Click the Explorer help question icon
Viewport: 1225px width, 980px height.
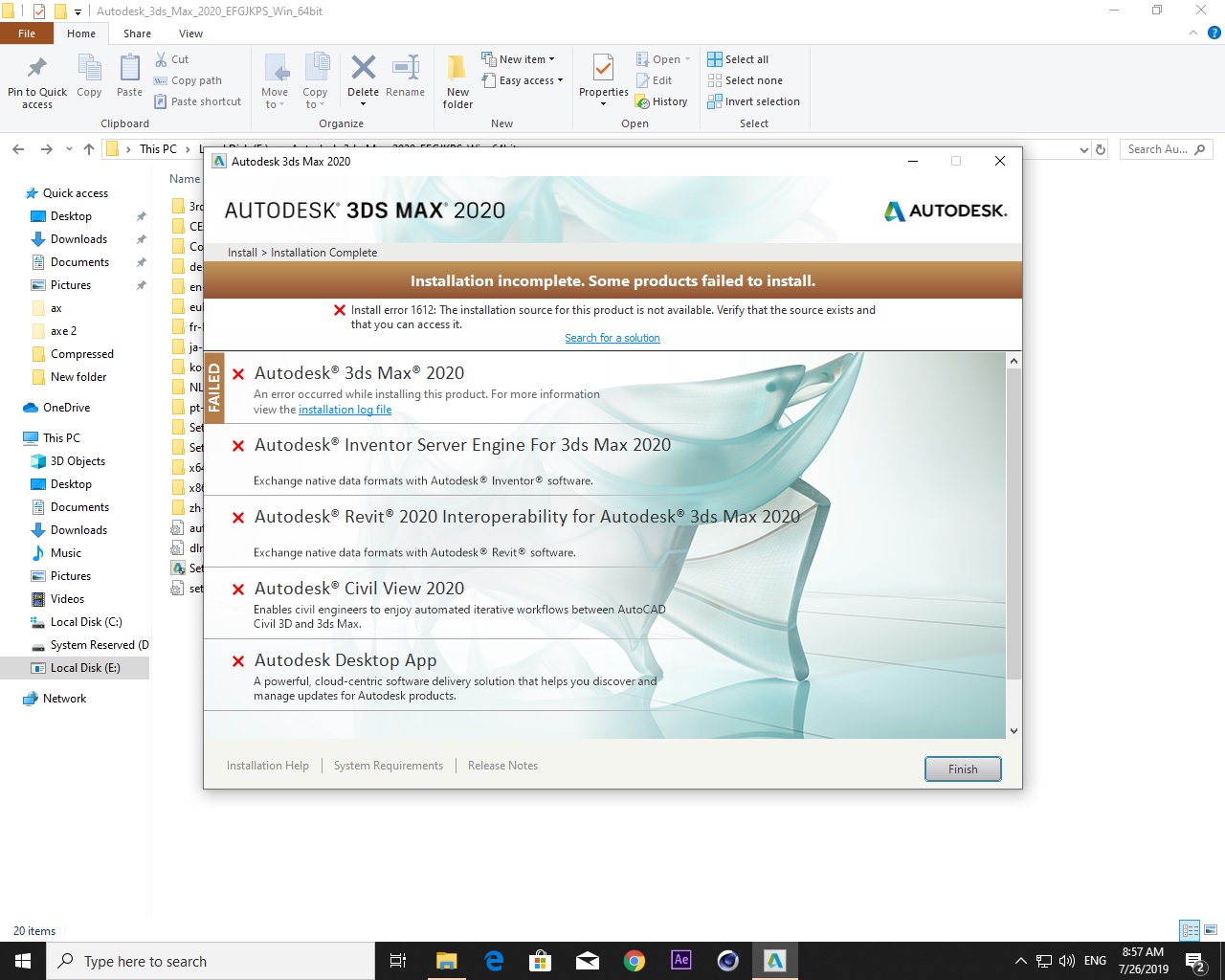[1214, 33]
